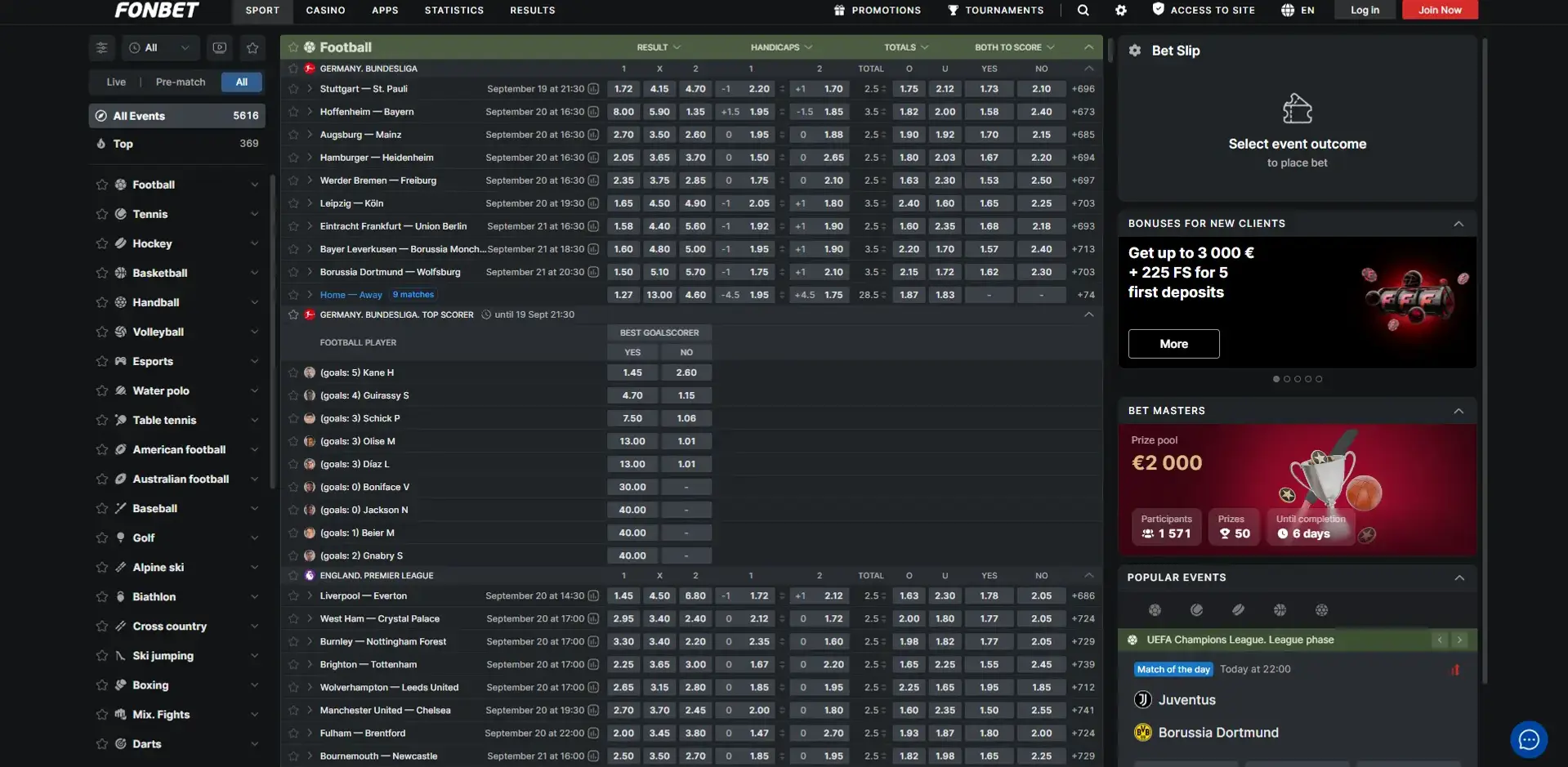
Task: Click the Juventus club badge
Action: 1143,700
